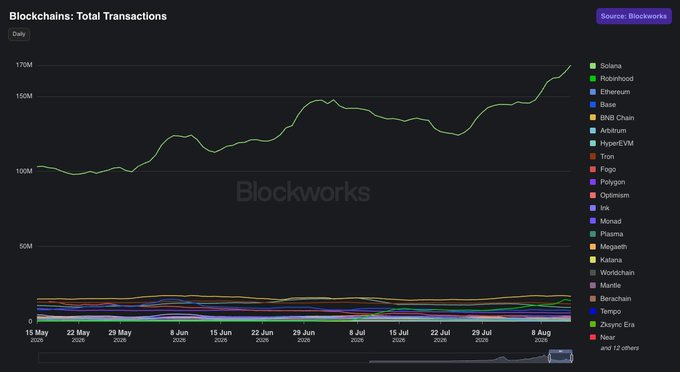This screenshot has width=680, height=372.
Task: Toggle Arbitrum series in legend
Action: coord(608,131)
